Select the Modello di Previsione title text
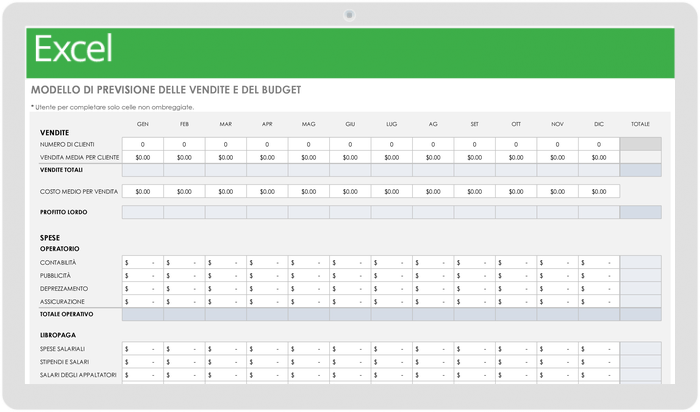The height and width of the screenshot is (412, 700). 166,90
